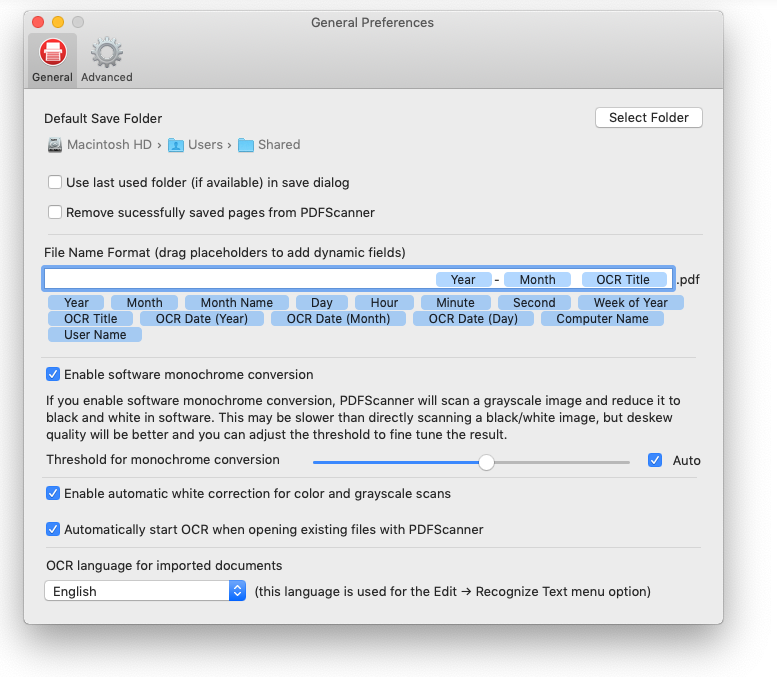Image resolution: width=777 pixels, height=677 pixels.
Task: Toggle Automatically start OCR checkbox
Action: click(53, 529)
